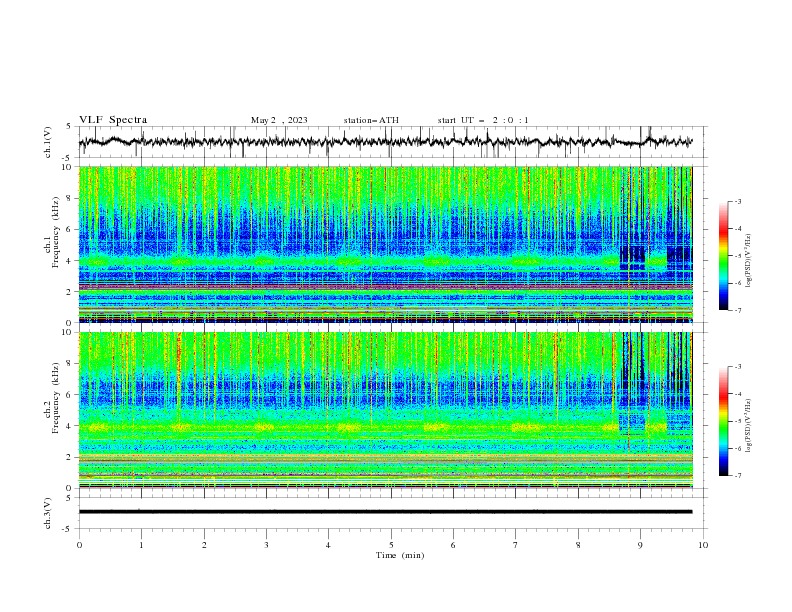
Task: Click the "6" kHz tick on ch.2 spectrogram axis
Action: [71, 395]
